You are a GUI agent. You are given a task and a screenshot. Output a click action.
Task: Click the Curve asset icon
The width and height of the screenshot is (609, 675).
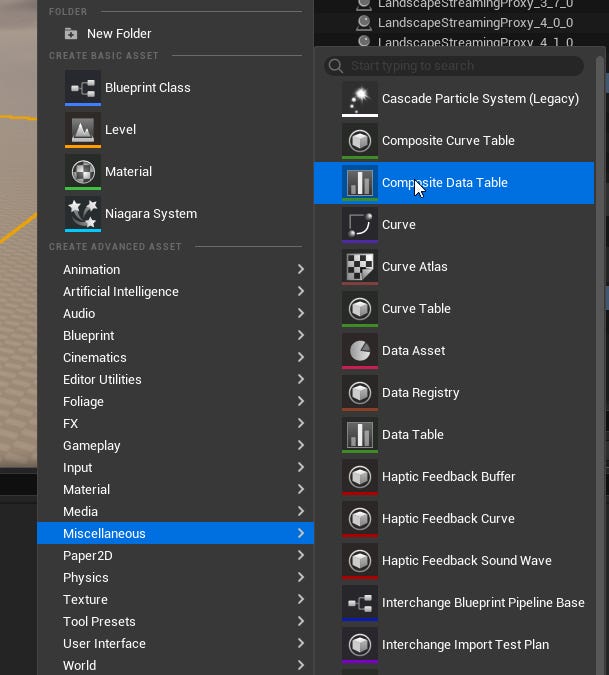[x=360, y=225]
